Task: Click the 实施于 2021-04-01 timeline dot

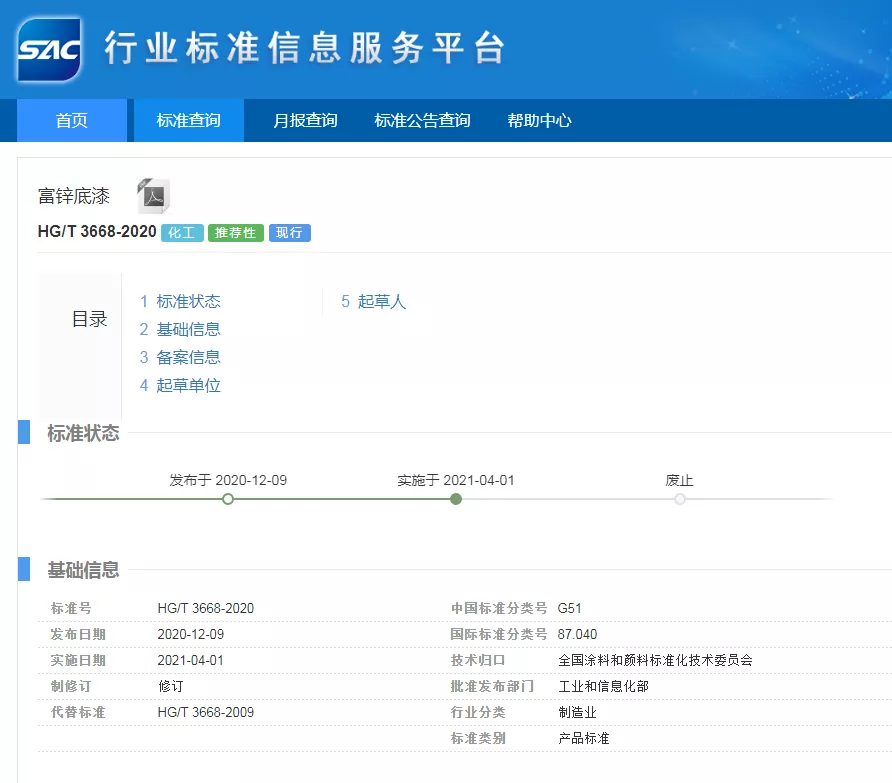Action: coord(456,498)
